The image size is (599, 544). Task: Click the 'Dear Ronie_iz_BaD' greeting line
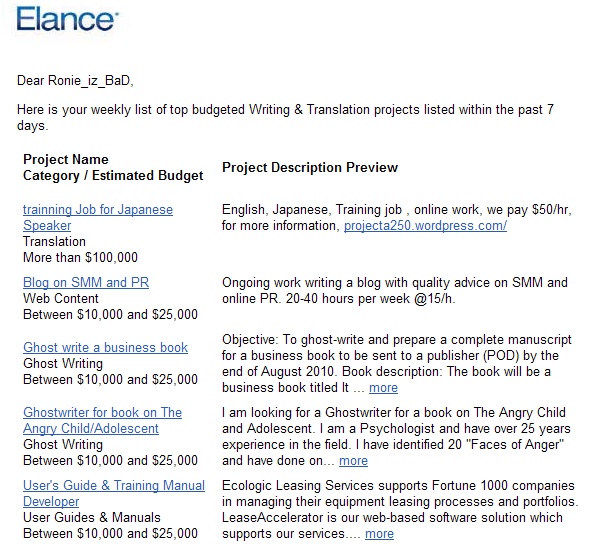click(x=75, y=81)
